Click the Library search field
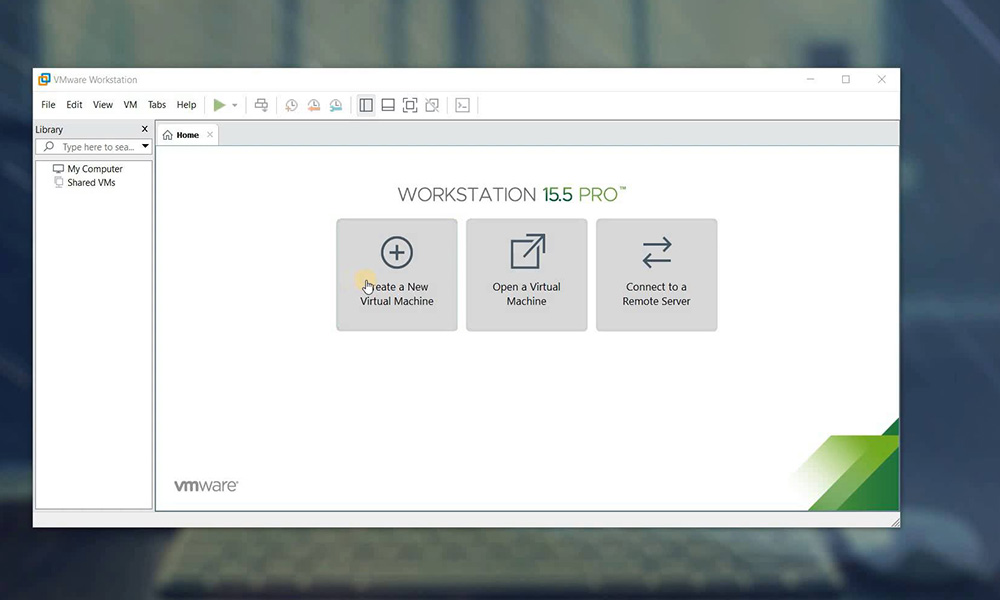The height and width of the screenshot is (600, 1000). point(94,147)
